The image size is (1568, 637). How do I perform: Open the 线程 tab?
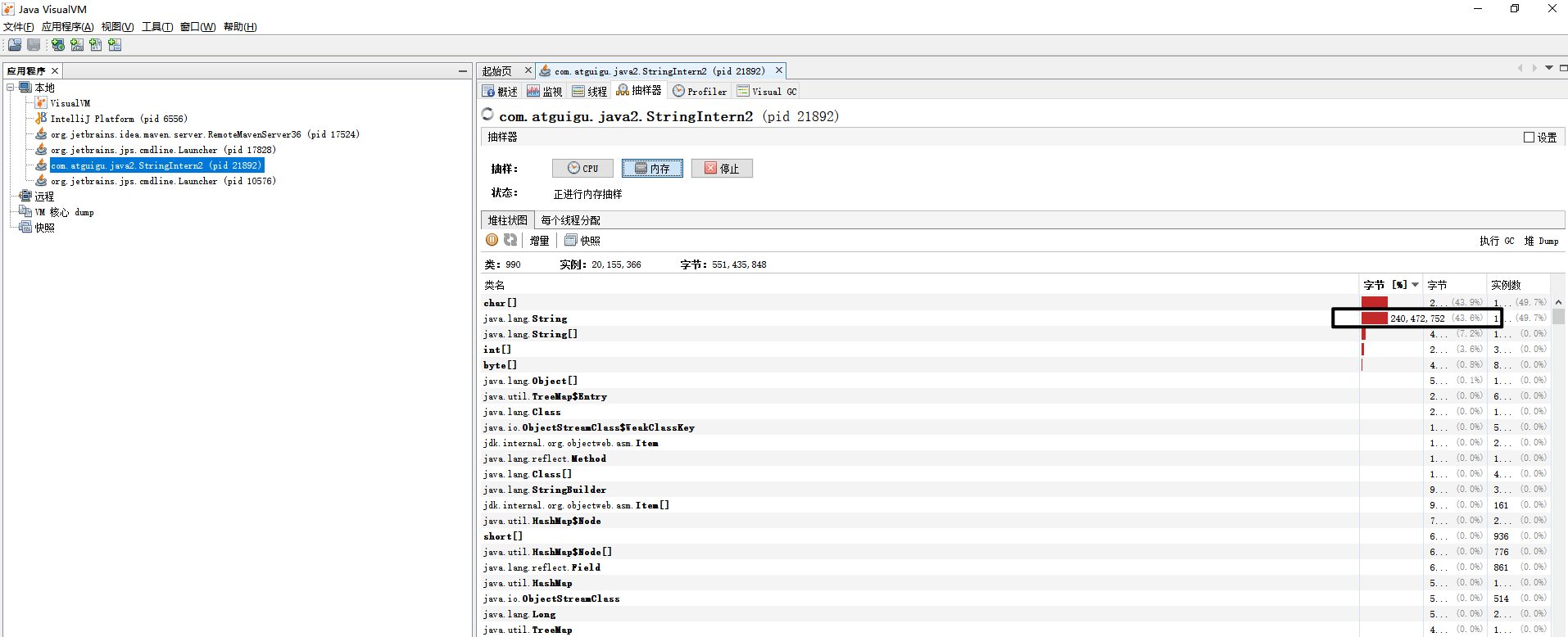click(x=590, y=91)
